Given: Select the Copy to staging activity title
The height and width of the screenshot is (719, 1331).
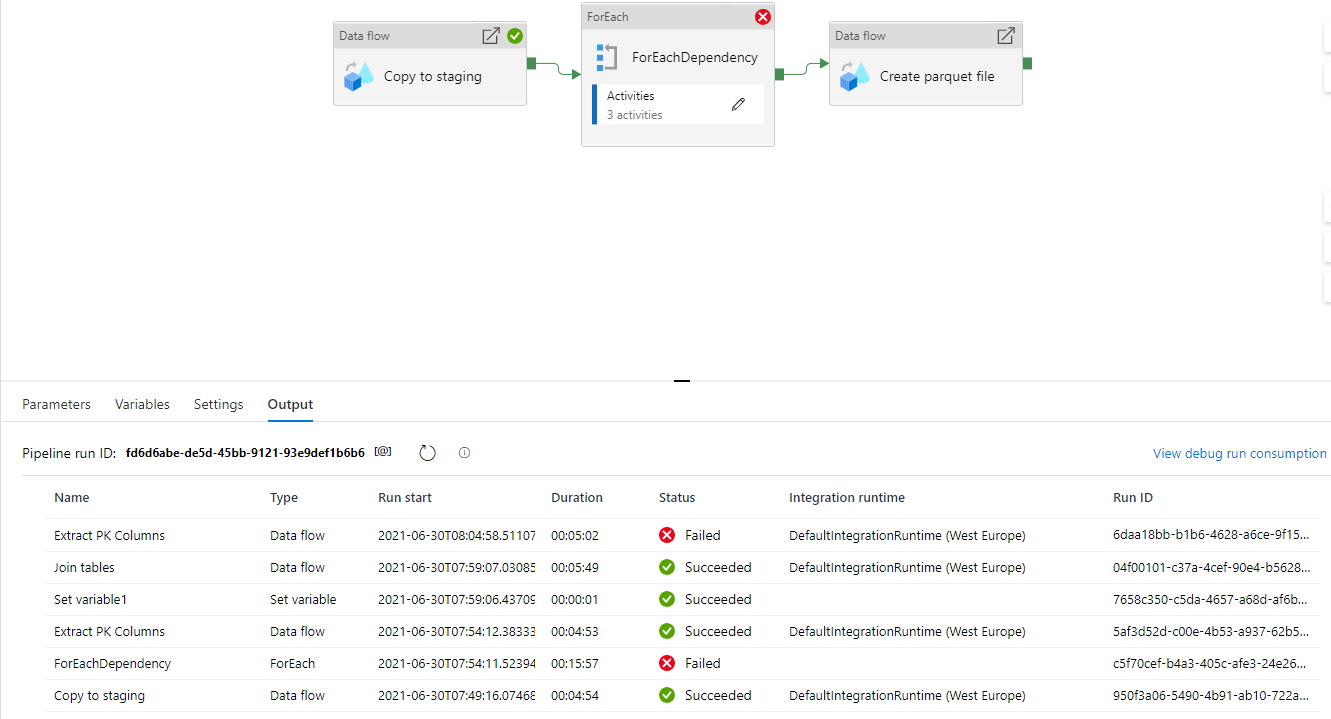Looking at the screenshot, I should [x=433, y=76].
